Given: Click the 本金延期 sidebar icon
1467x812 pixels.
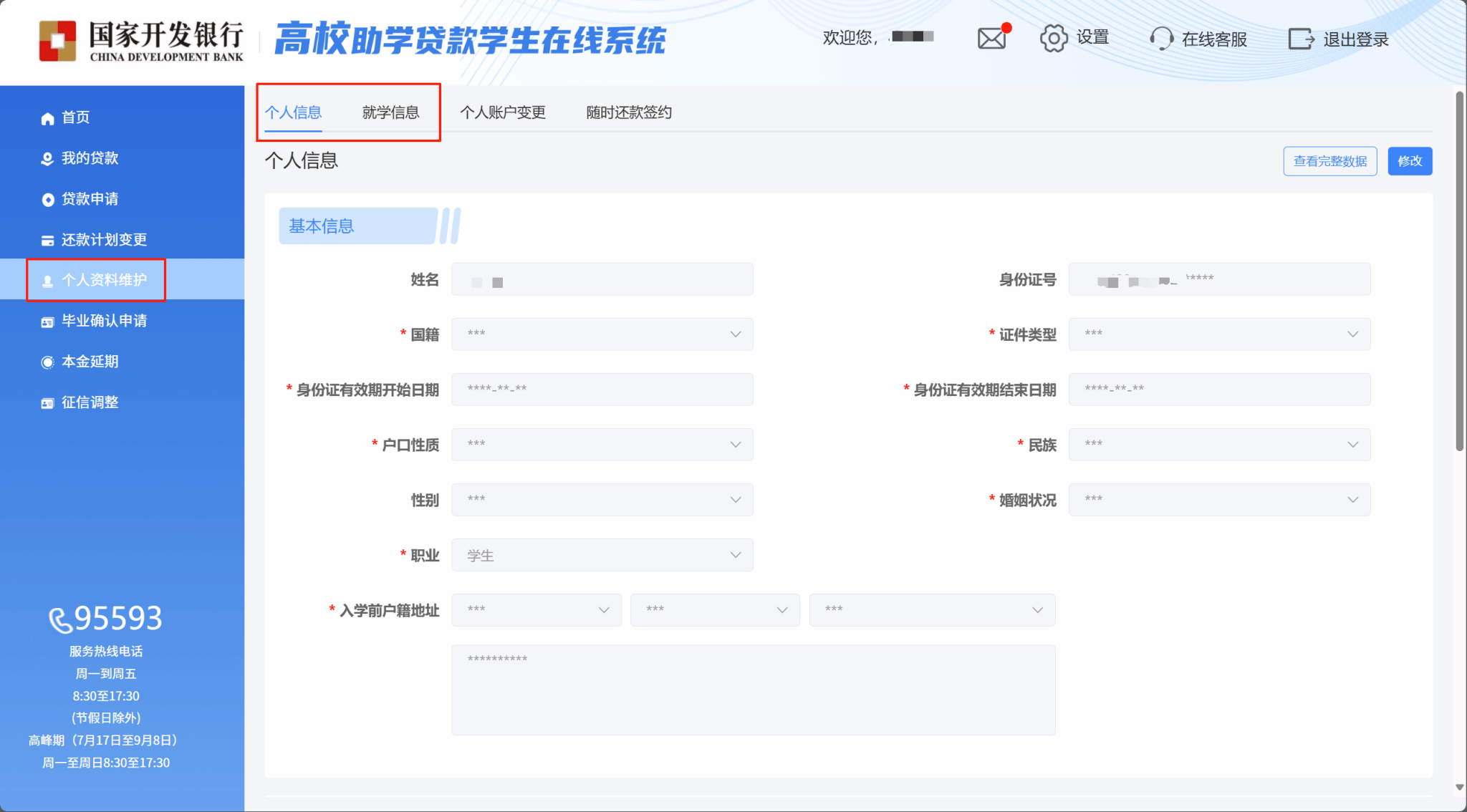Looking at the screenshot, I should pos(47,362).
